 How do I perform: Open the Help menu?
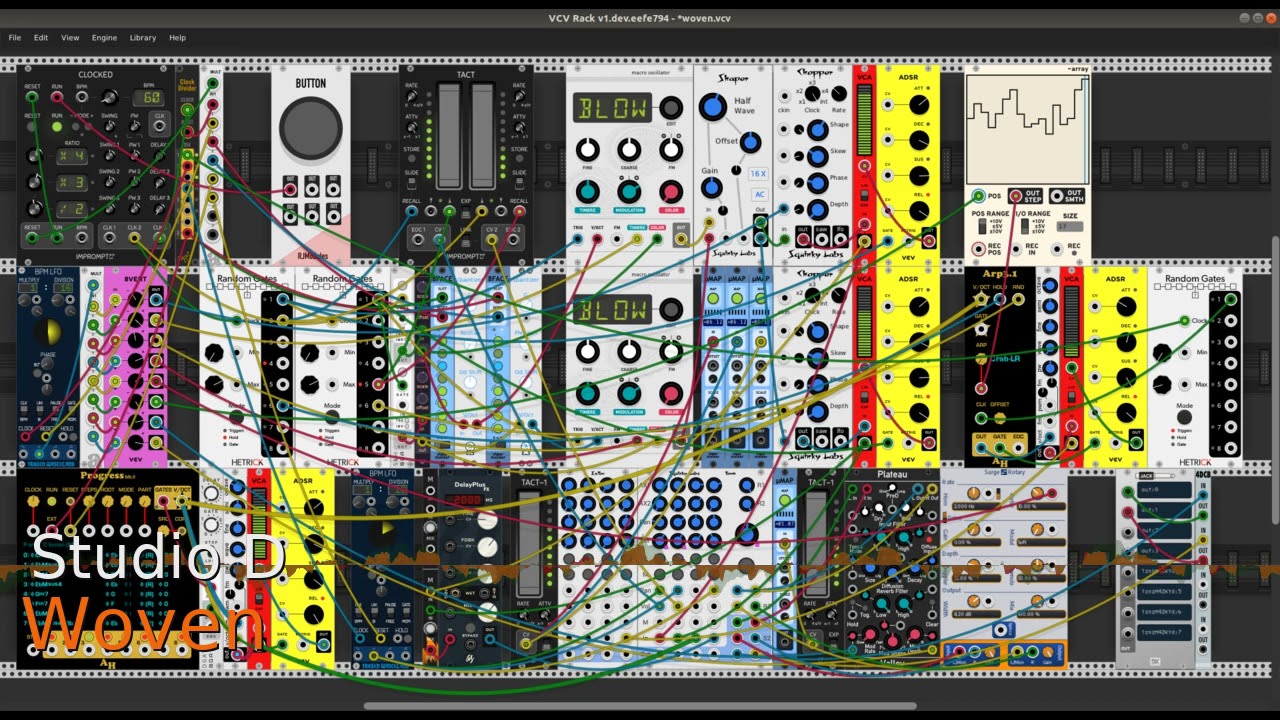coord(177,38)
